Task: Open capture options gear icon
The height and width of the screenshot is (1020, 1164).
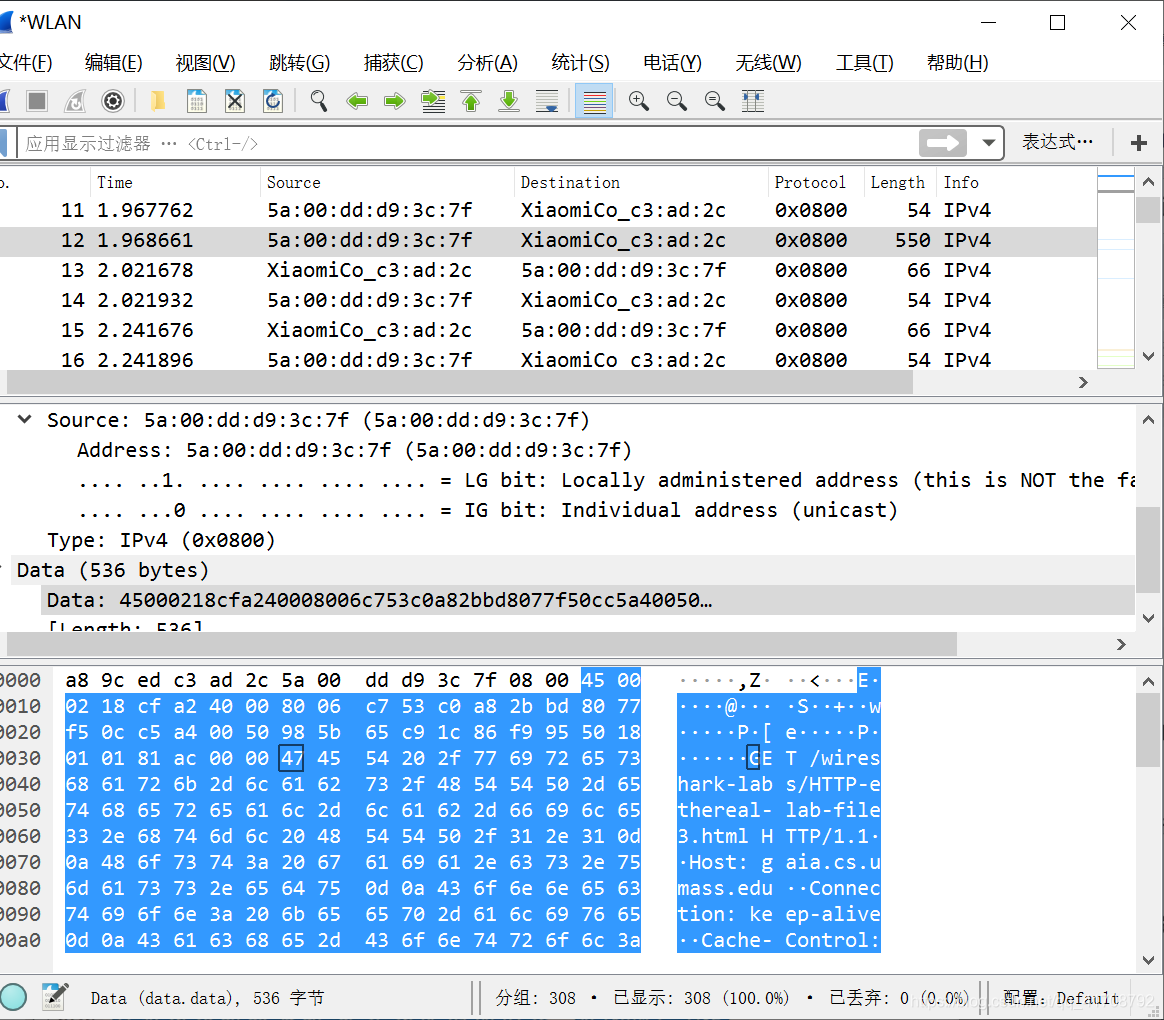Action: pyautogui.click(x=113, y=101)
